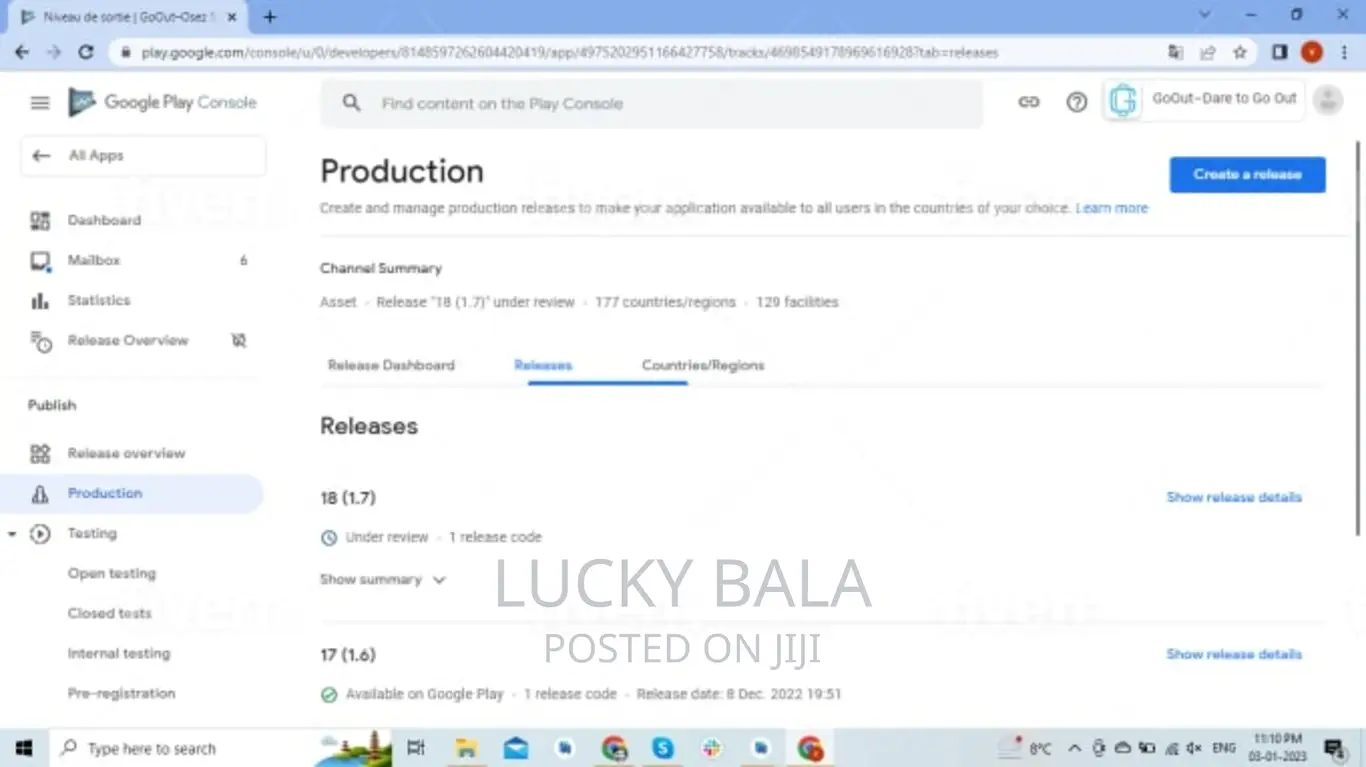Screen dimensions: 1366x767
Task: Open the Learn more link
Action: pyautogui.click(x=1112, y=208)
